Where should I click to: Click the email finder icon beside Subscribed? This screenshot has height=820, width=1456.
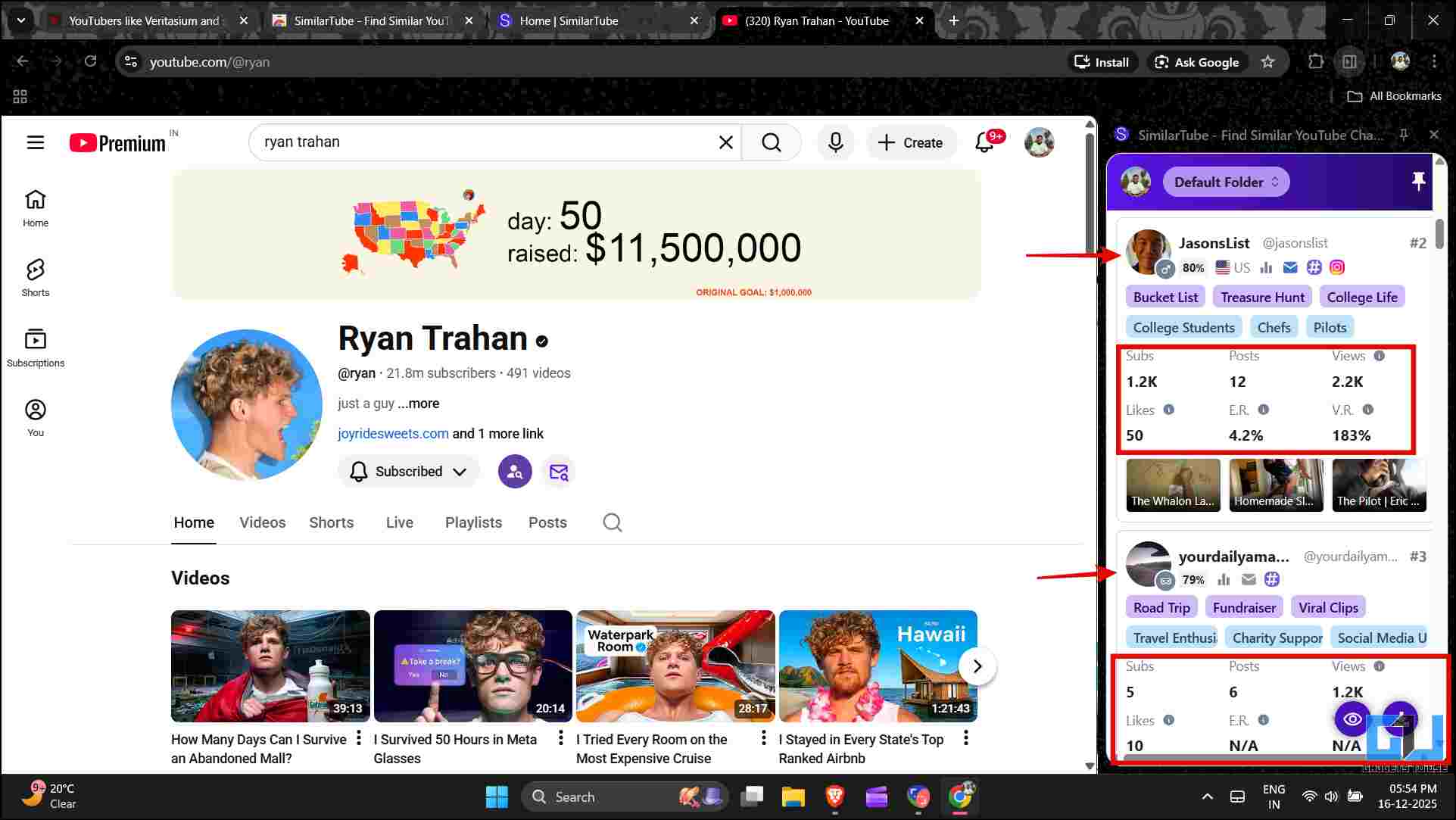[559, 472]
